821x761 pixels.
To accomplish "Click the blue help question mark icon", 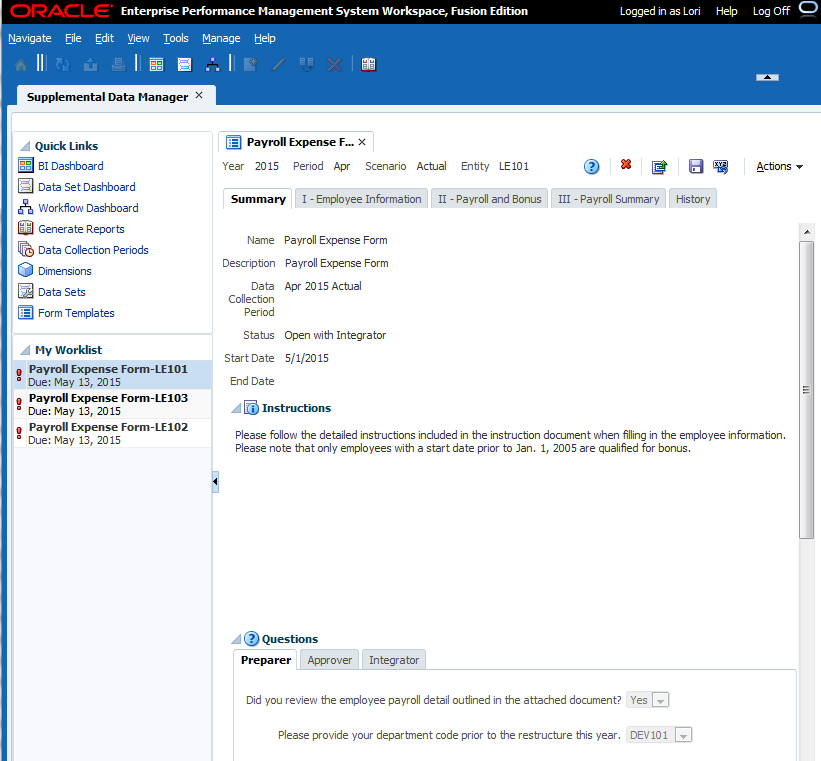I will (x=591, y=167).
